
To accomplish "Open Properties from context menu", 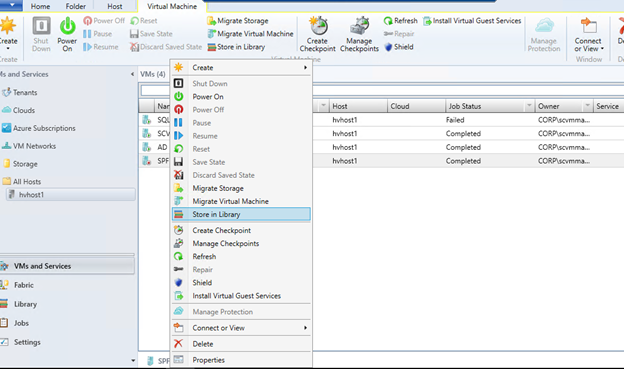I will click(x=241, y=359).
